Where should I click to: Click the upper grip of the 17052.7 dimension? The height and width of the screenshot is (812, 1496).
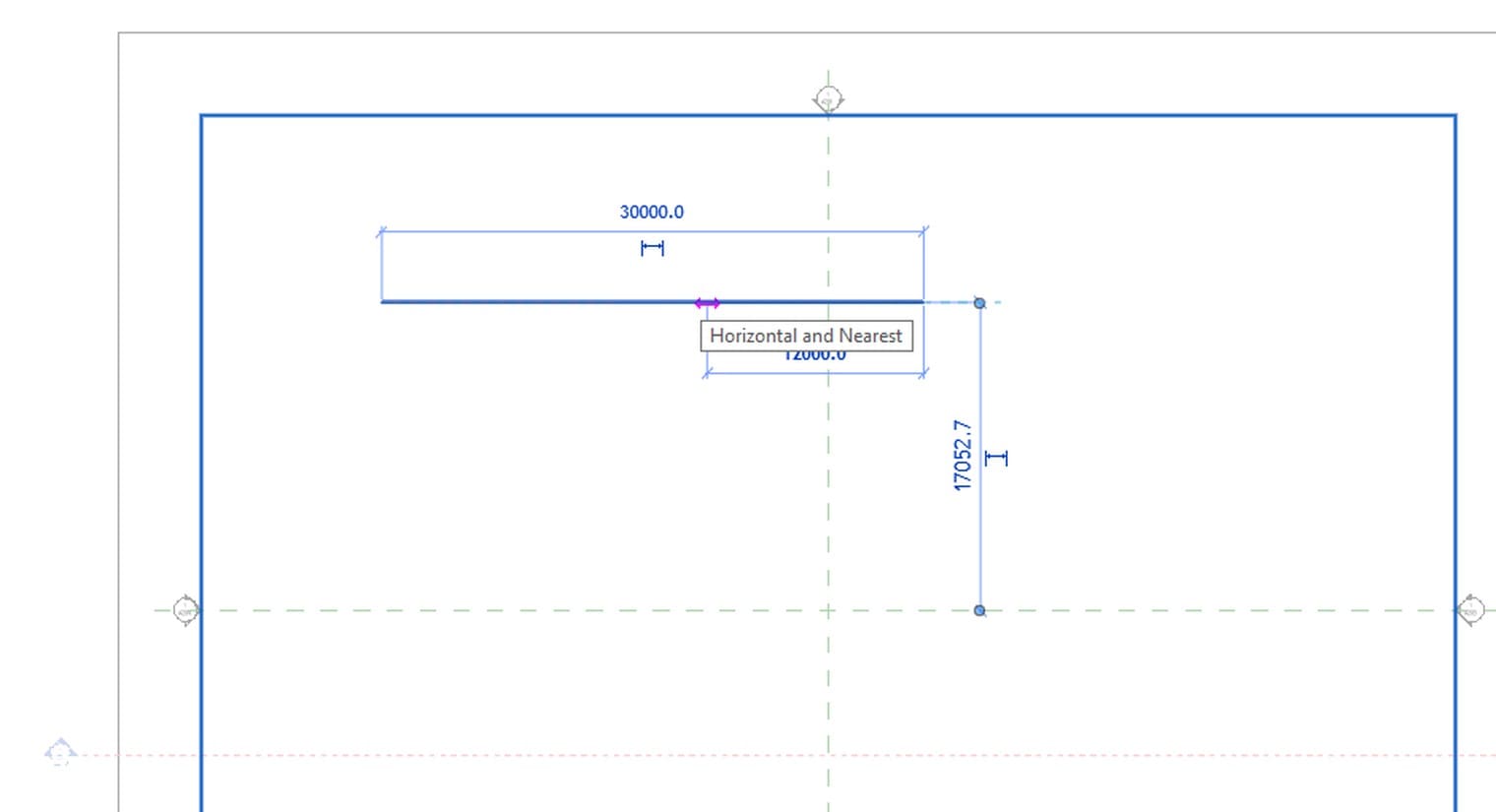[x=979, y=303]
